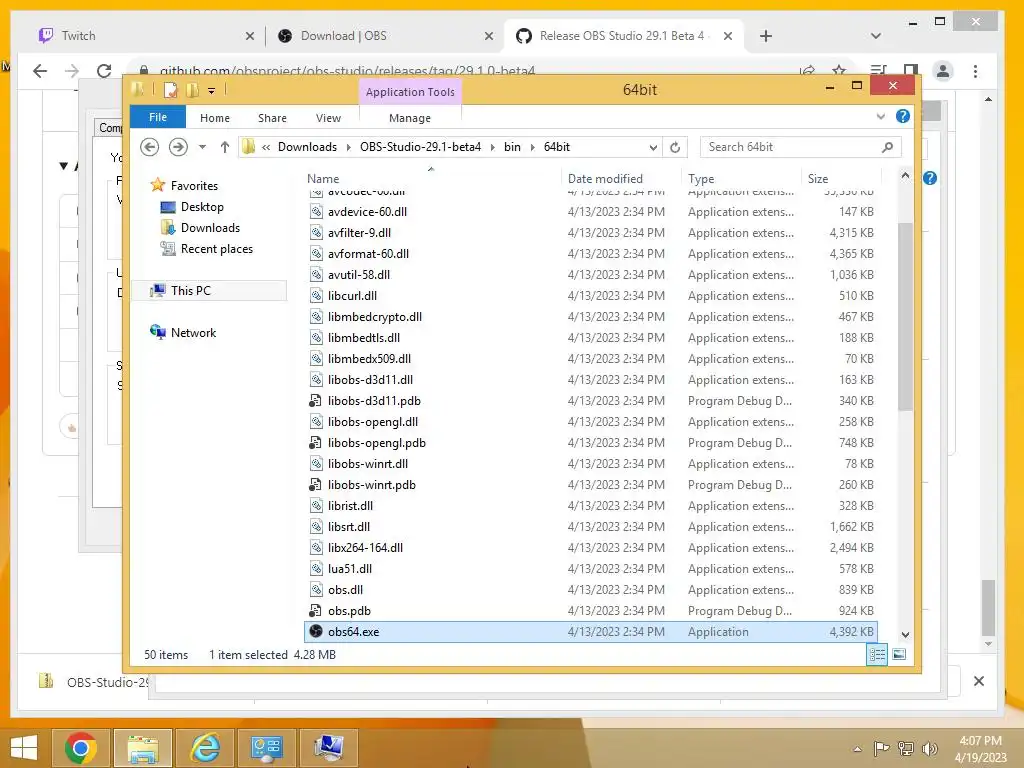
Task: Go up one folder level
Action: (225, 147)
